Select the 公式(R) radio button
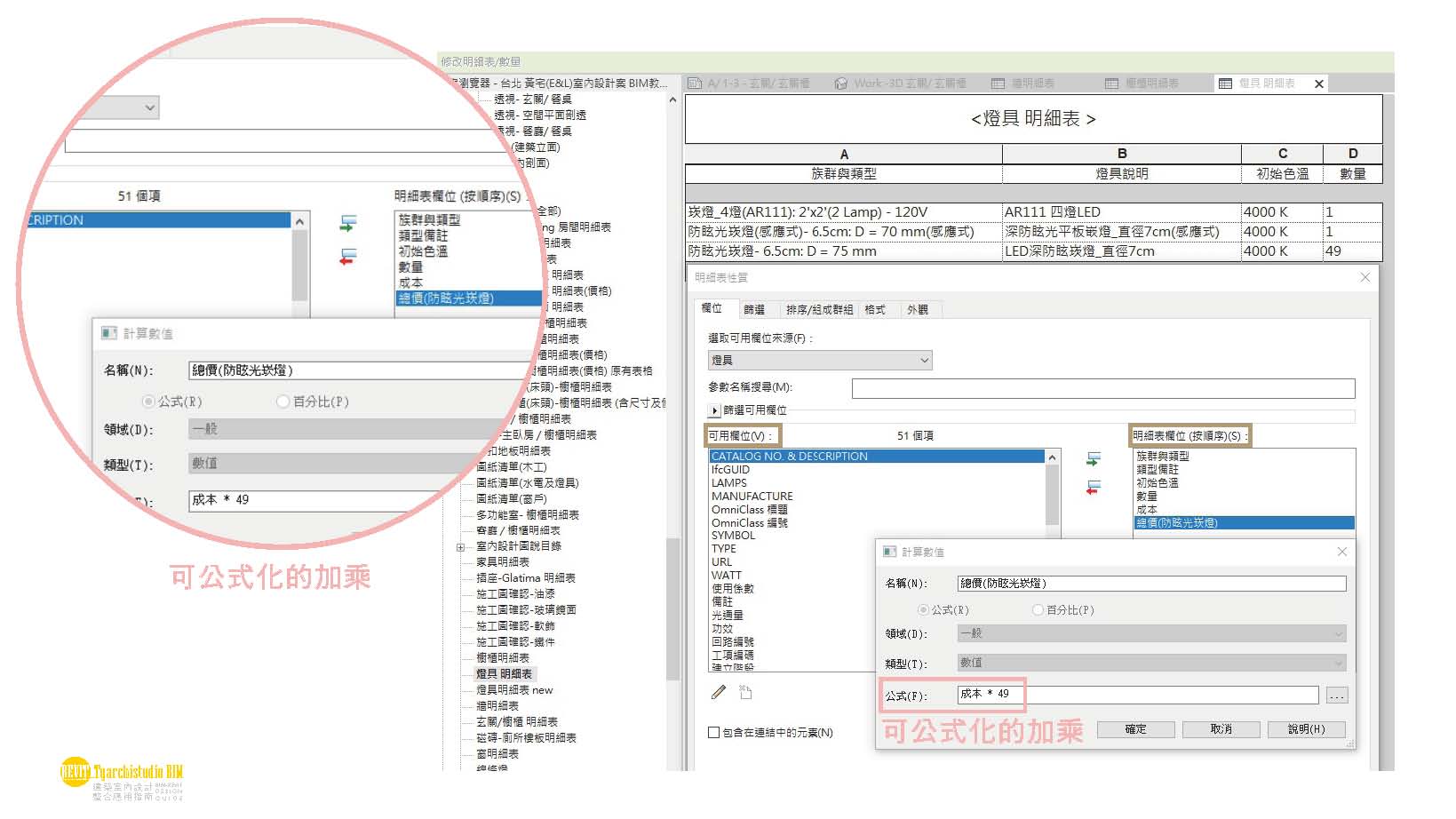1456x819 pixels. [x=923, y=609]
